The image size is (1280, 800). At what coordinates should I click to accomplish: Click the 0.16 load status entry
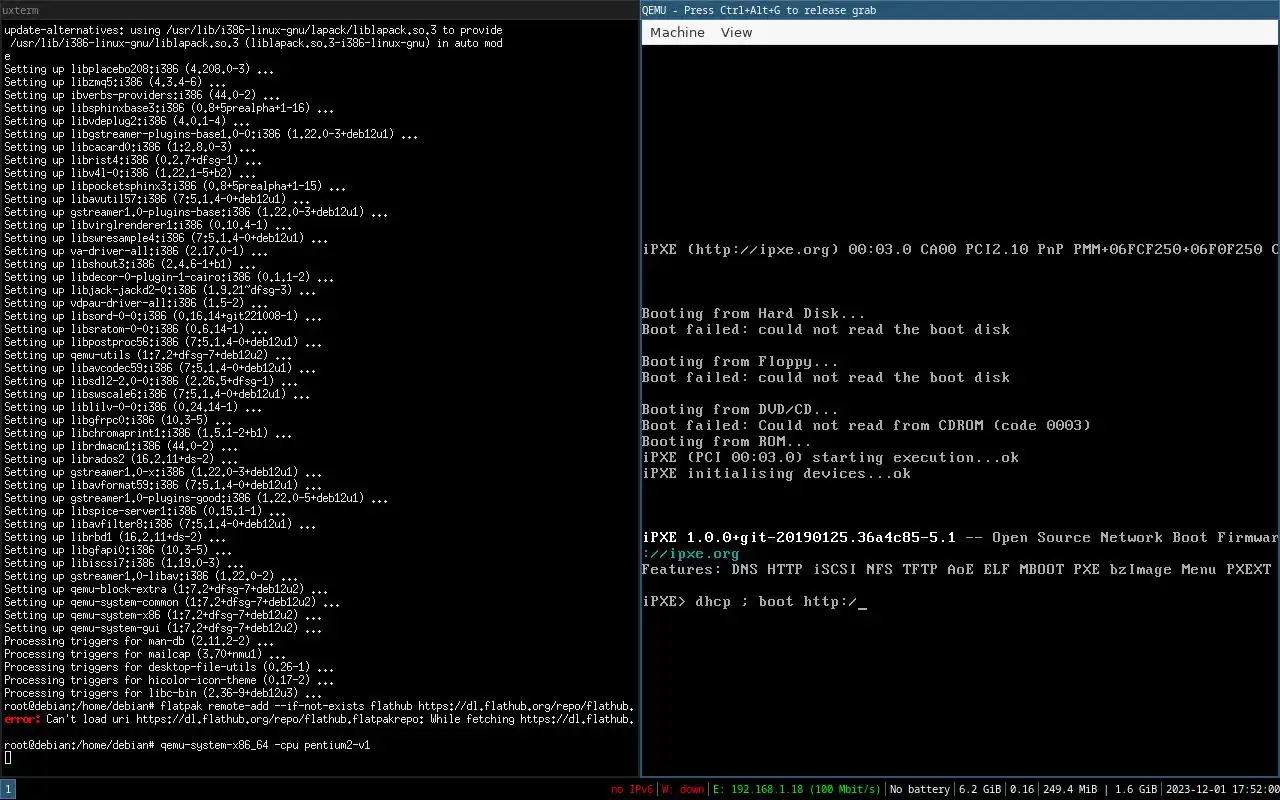pyautogui.click(x=1022, y=789)
